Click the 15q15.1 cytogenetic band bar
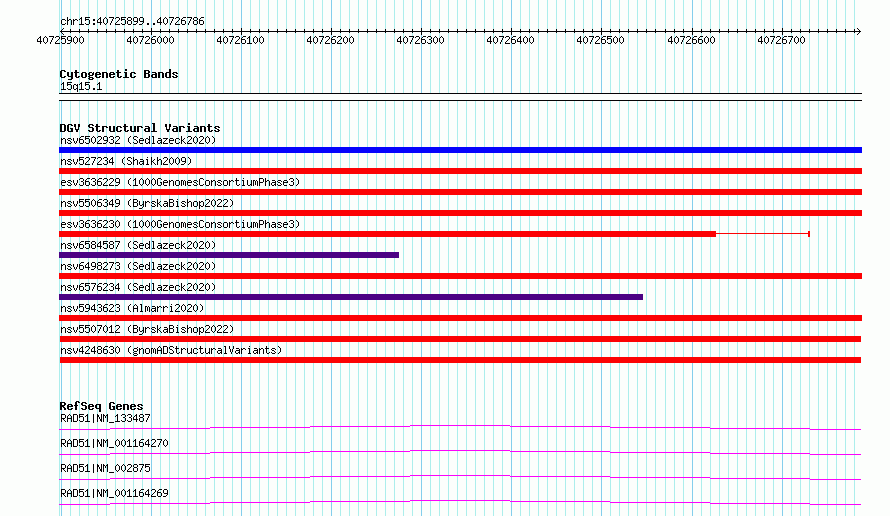Screen dimensions: 890x516 460,97
